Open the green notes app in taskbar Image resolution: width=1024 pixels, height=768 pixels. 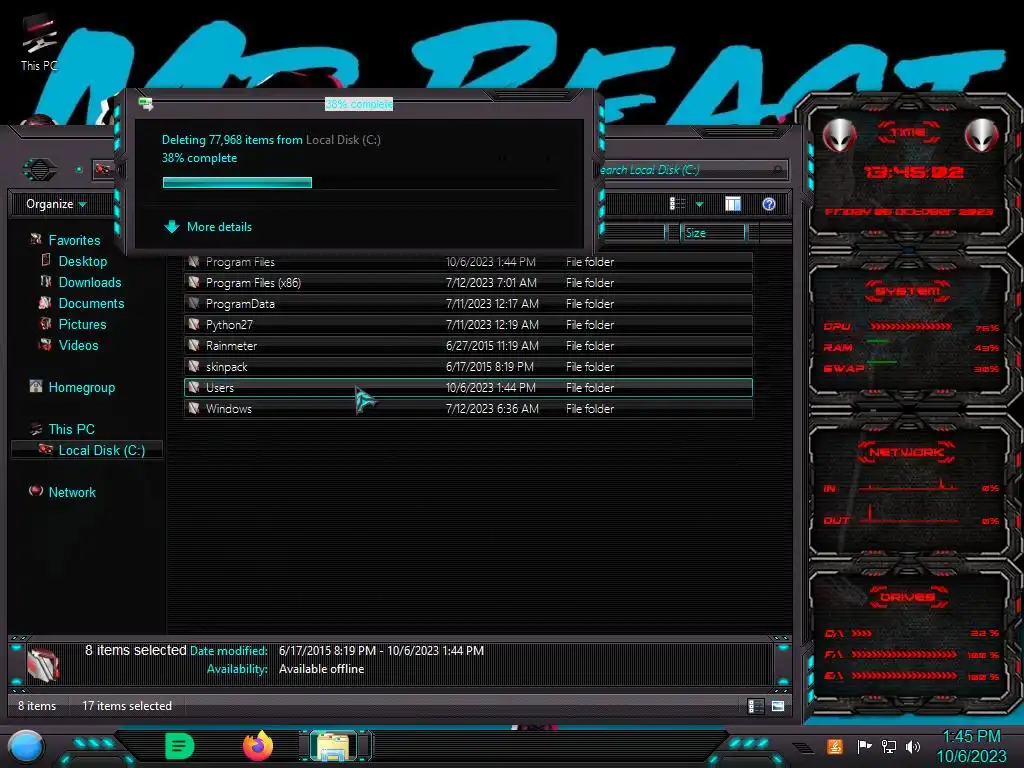point(180,746)
